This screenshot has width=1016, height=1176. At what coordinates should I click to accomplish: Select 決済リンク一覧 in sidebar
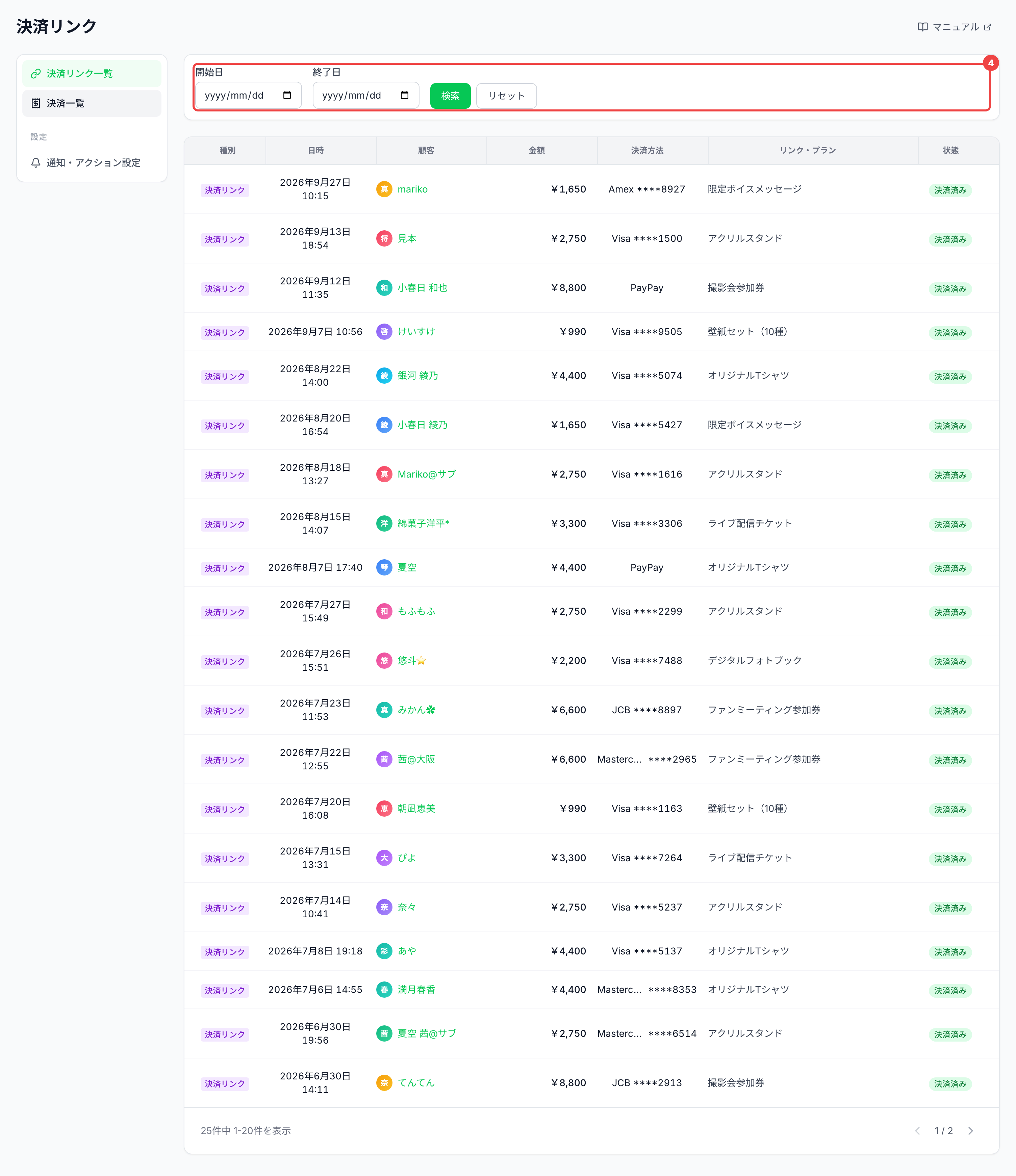92,73
